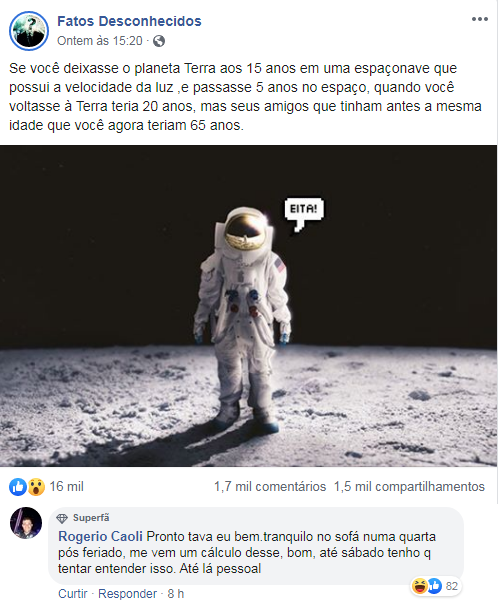This screenshot has height=606, width=498.
Task: Show the 1,7 mil comentários
Action: click(270, 487)
